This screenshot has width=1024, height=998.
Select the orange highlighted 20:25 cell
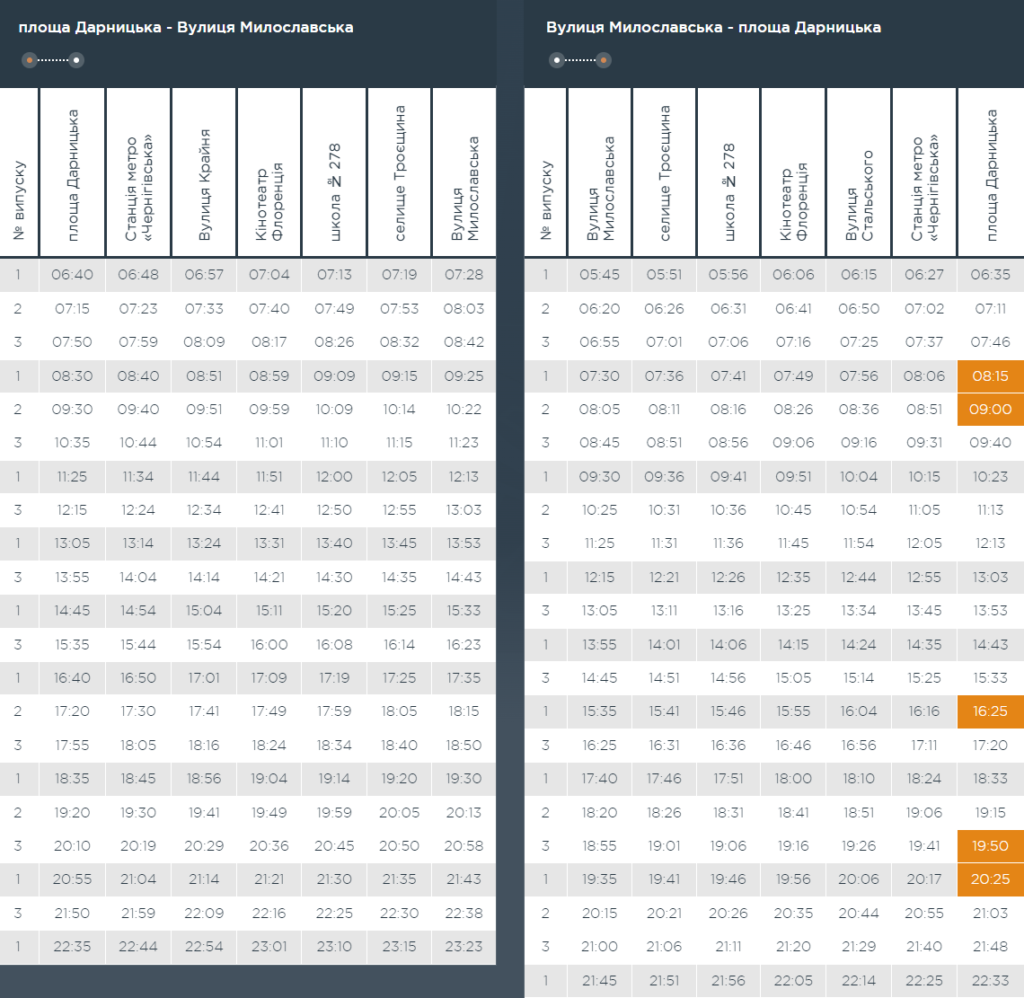click(x=990, y=880)
